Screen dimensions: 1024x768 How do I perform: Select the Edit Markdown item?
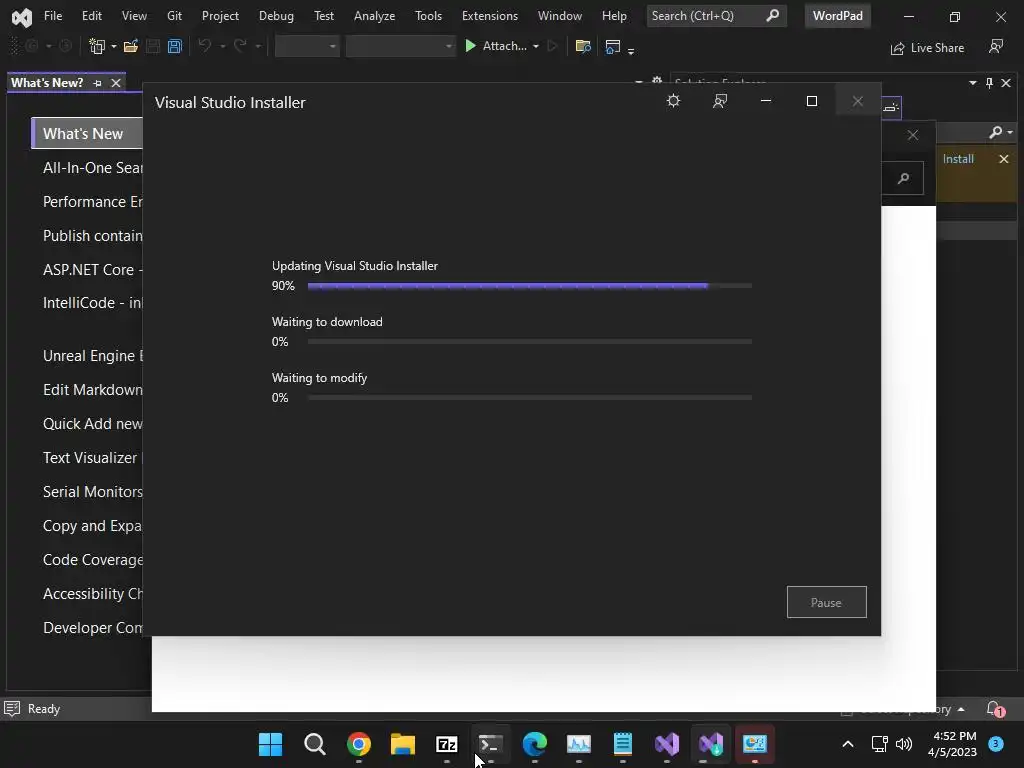click(93, 390)
